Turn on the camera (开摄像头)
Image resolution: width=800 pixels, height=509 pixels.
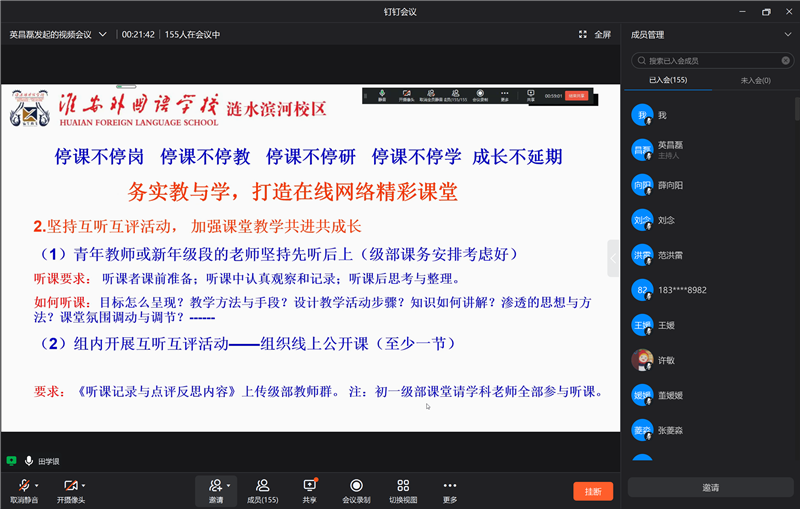point(70,486)
